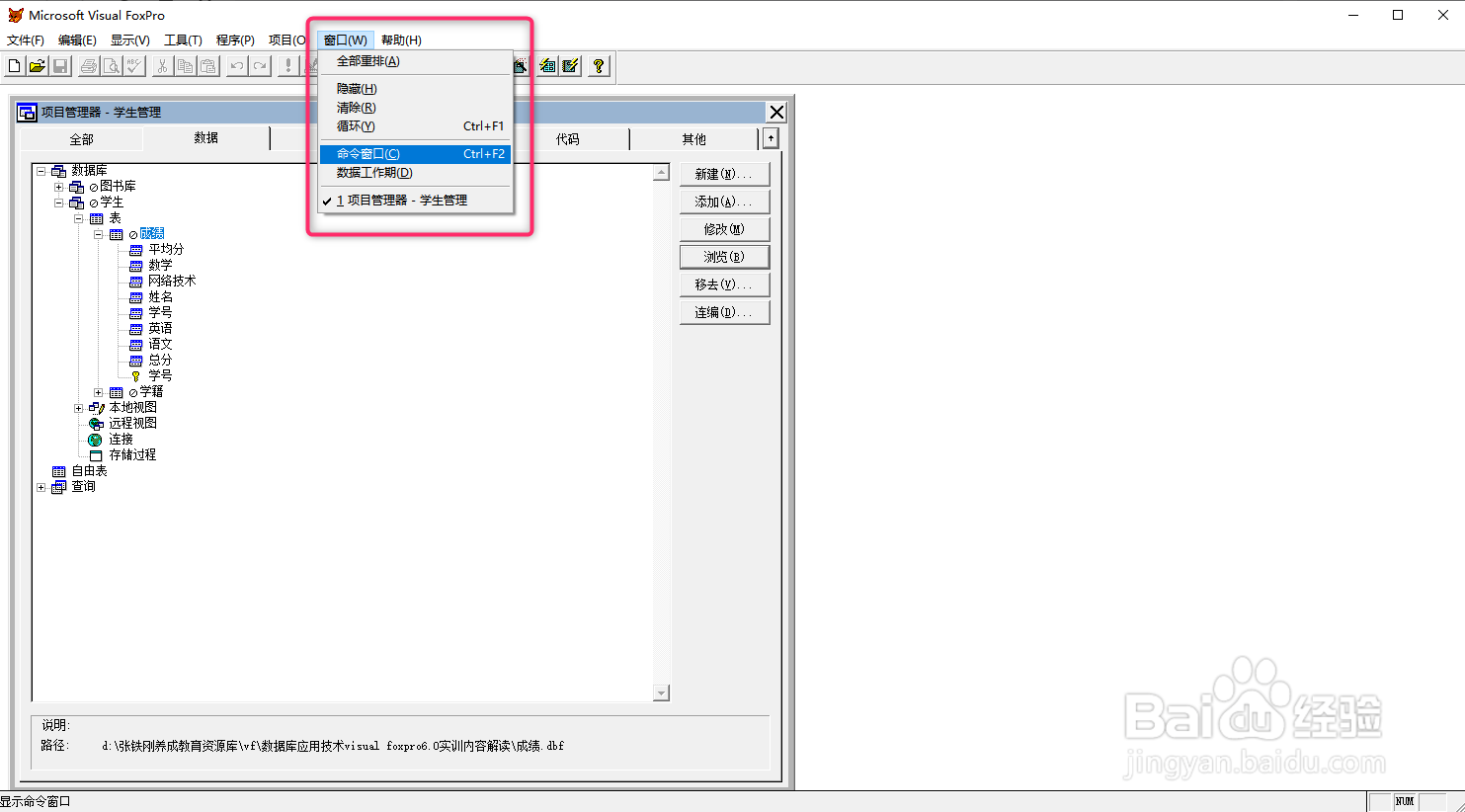The image size is (1465, 812).
Task: Select the 自由表 node
Action: coord(89,470)
